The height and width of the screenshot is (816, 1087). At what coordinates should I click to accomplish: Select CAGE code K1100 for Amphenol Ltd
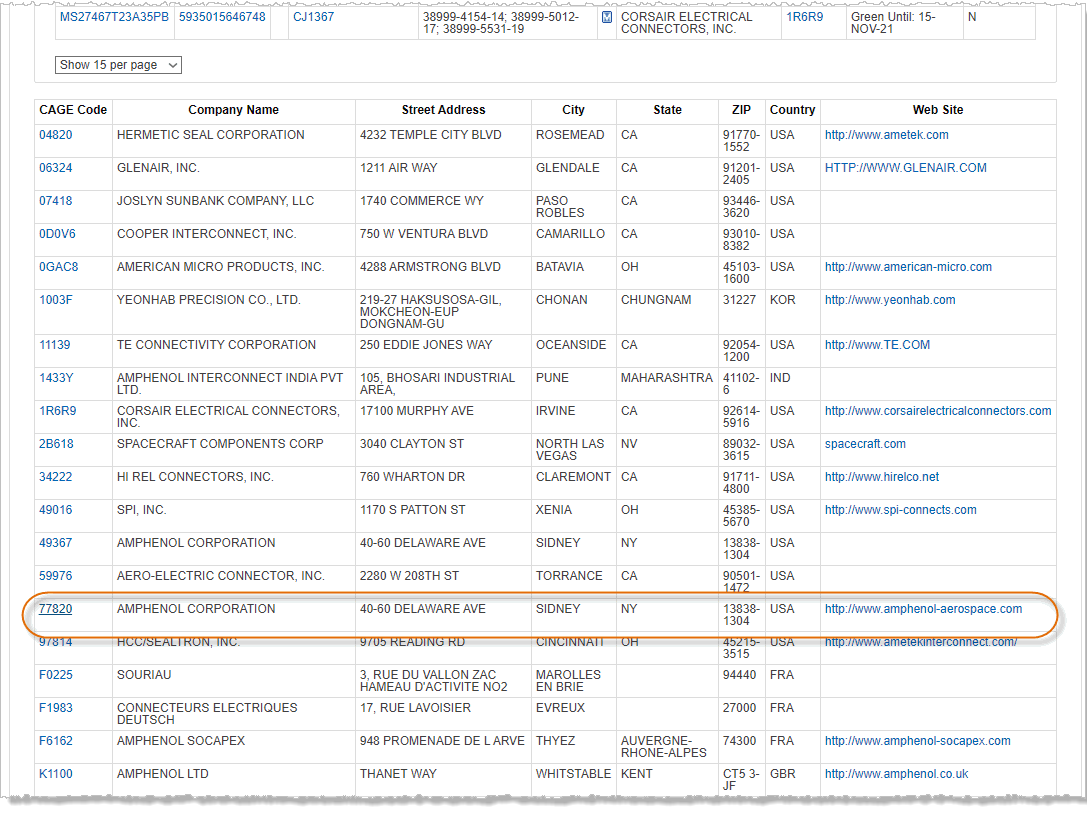[55, 773]
